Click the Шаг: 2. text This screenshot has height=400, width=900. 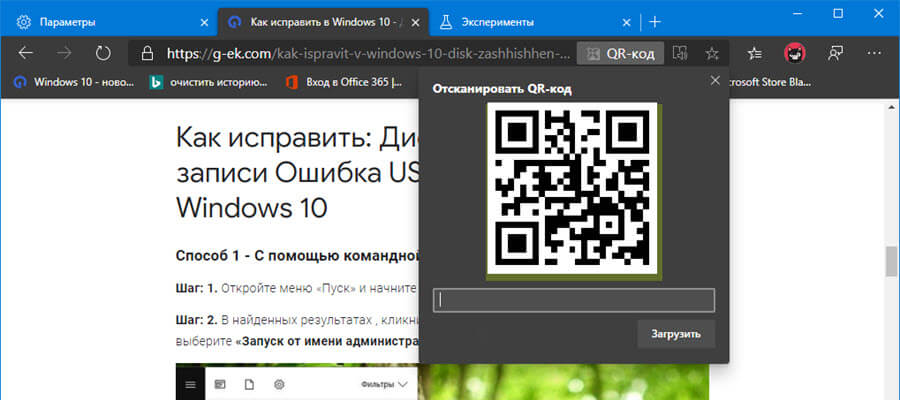click(197, 320)
